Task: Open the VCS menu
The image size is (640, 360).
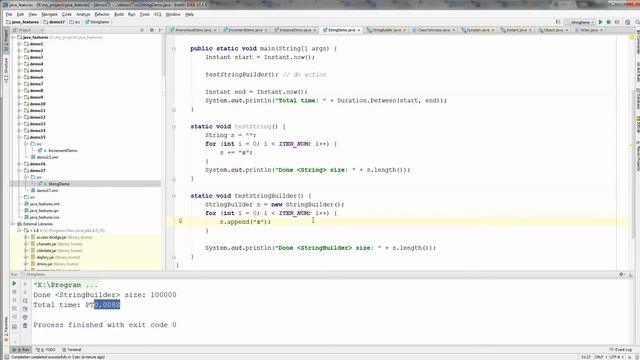Action: point(158,14)
